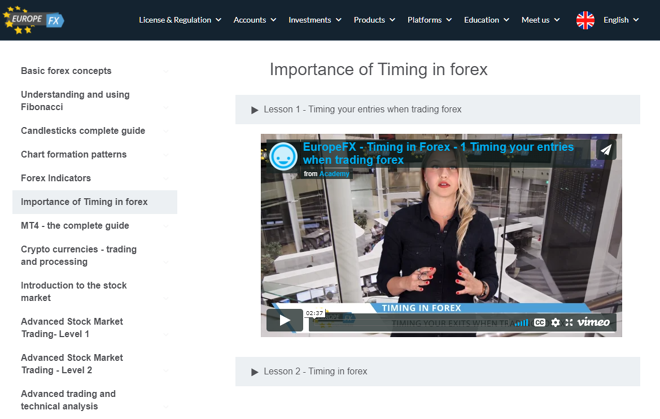Collapse Lesson 1 Timing your entries section
Screen dimensions: 660x419
[437, 109]
